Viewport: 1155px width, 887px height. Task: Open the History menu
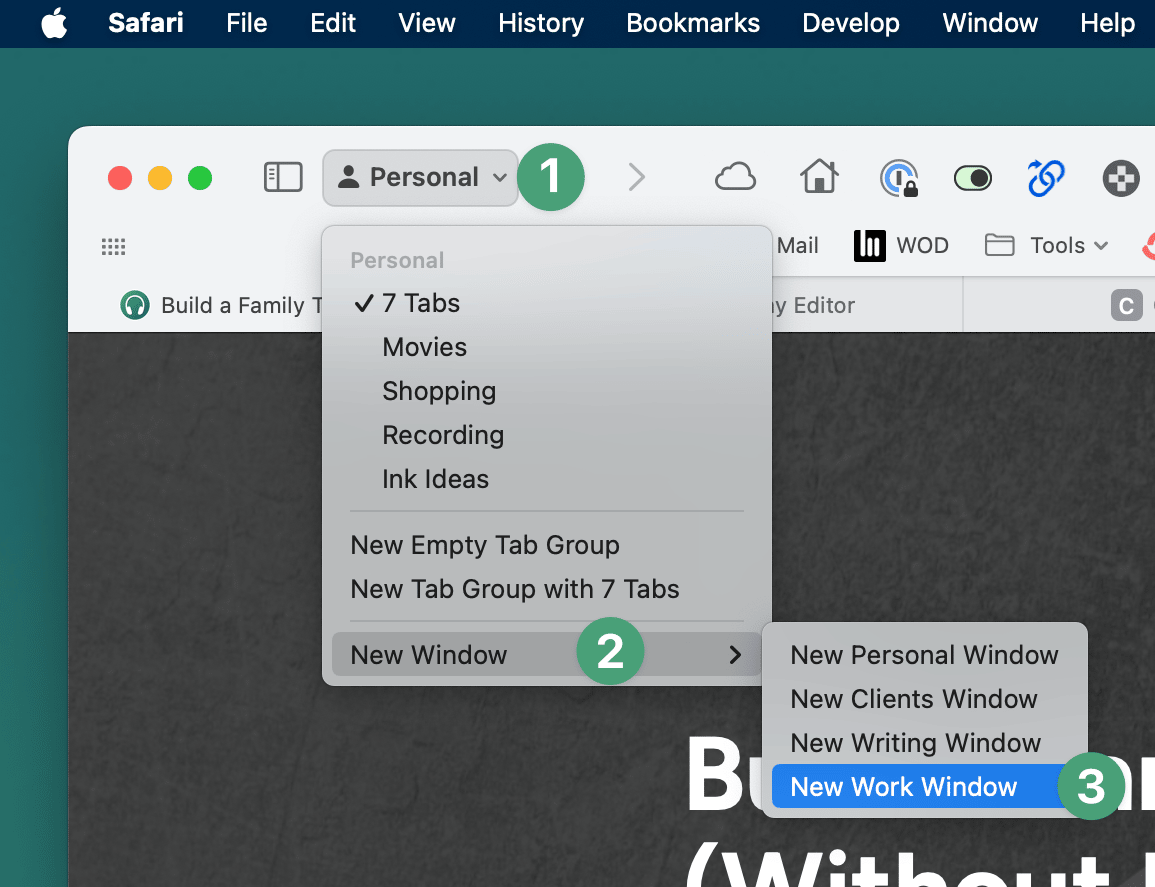[541, 23]
